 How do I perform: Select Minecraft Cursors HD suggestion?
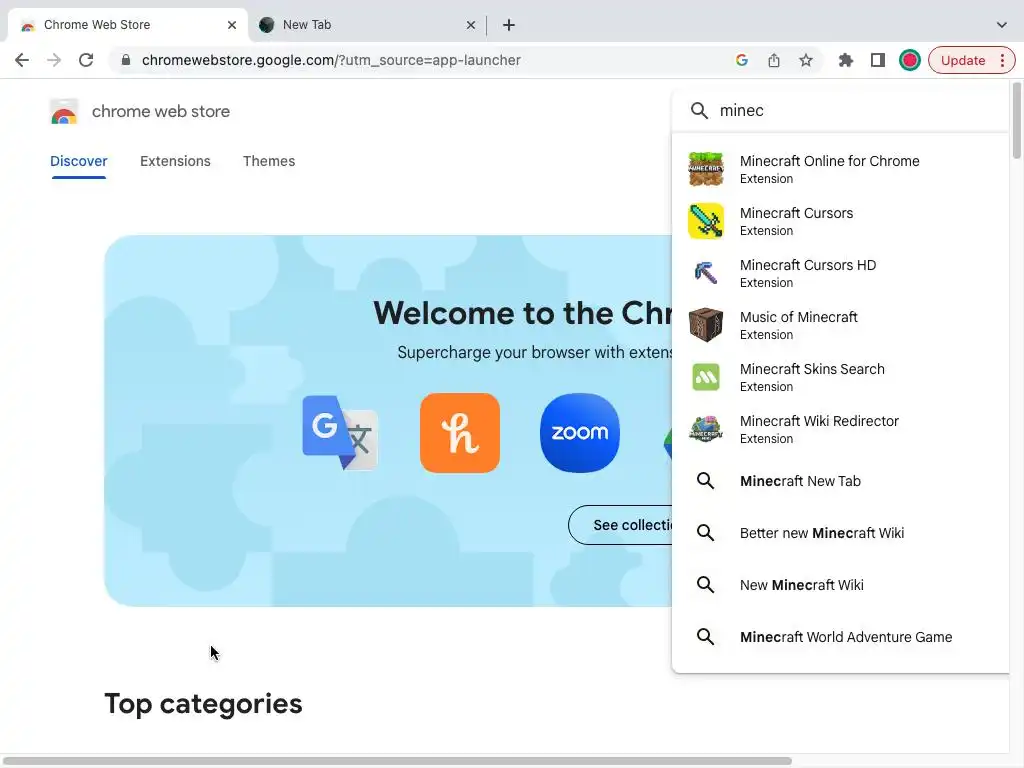[840, 273]
